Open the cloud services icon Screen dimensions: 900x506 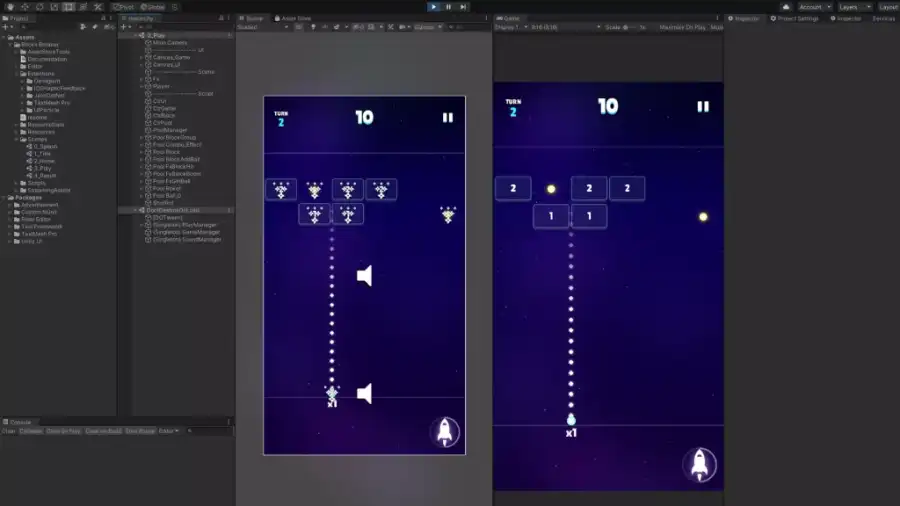[x=787, y=7]
